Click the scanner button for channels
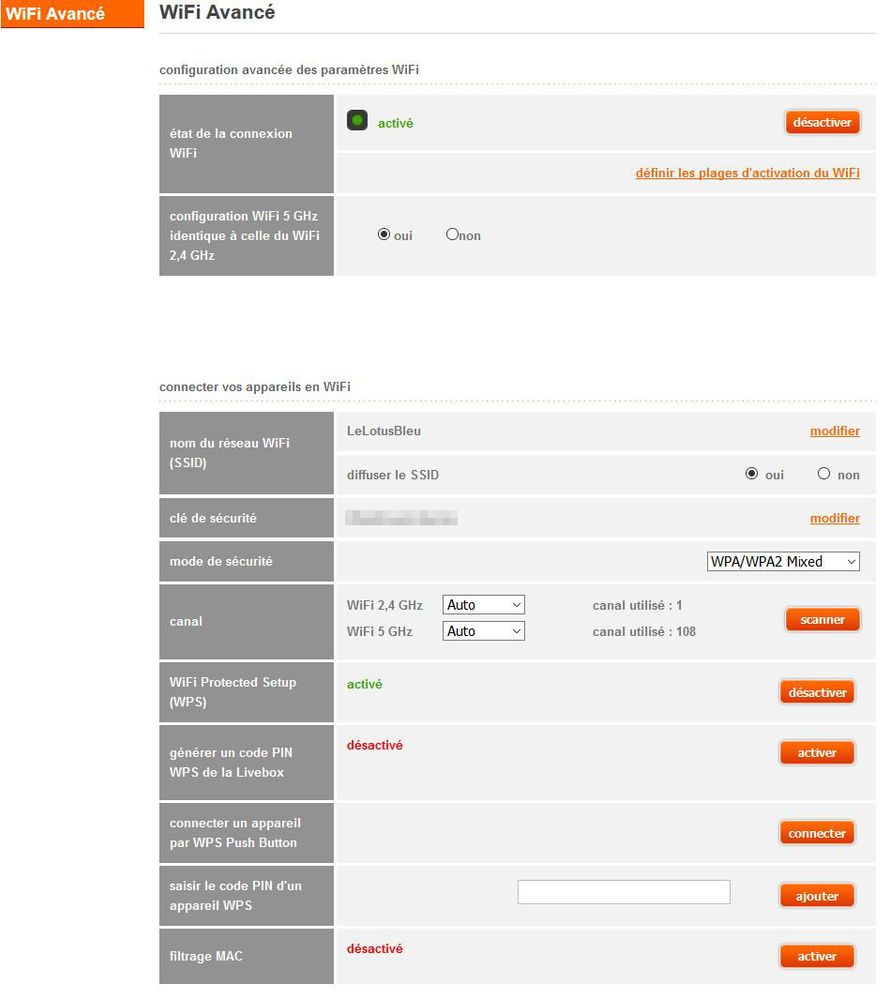Screen dimensions: 889x999 tap(822, 619)
